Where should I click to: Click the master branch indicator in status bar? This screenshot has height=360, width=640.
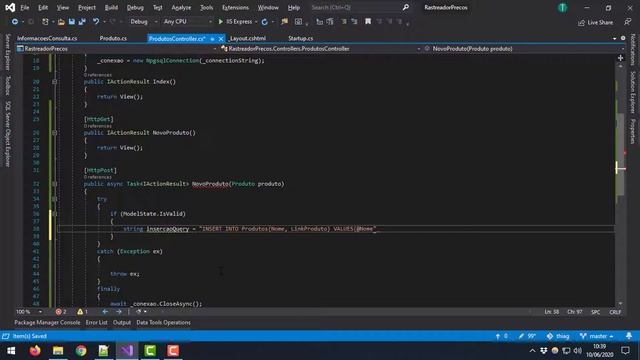pos(596,336)
